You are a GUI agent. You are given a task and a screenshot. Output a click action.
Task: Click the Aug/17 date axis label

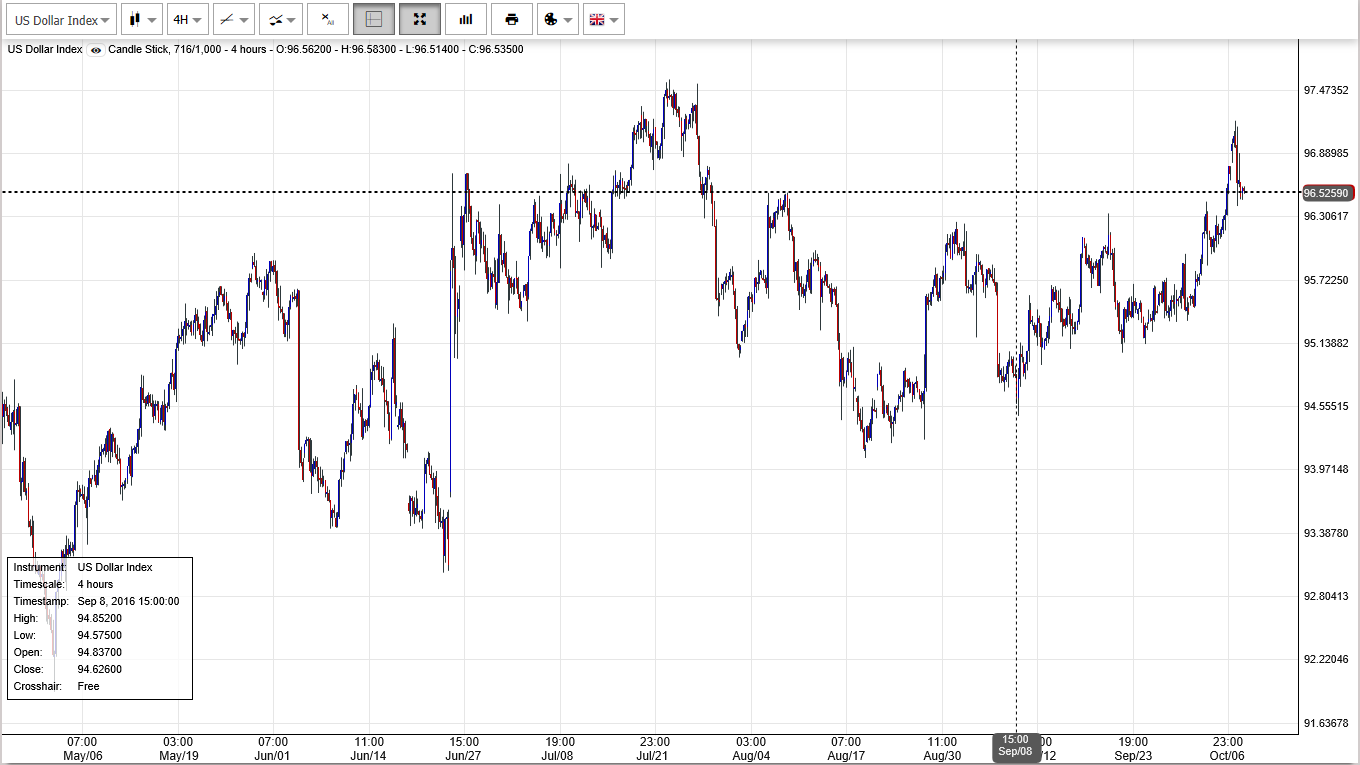pos(846,756)
